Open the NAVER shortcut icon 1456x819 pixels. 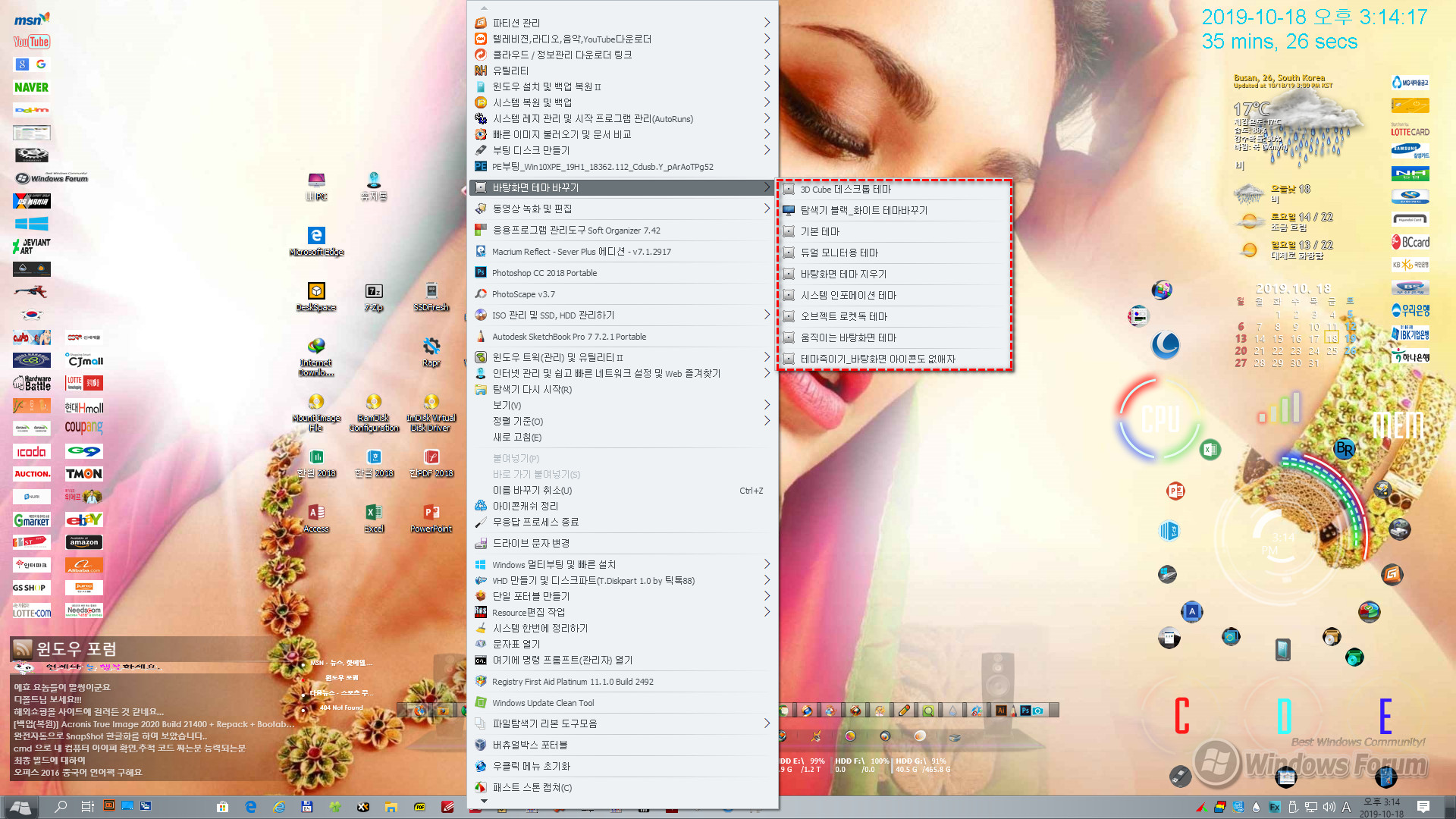[x=32, y=87]
